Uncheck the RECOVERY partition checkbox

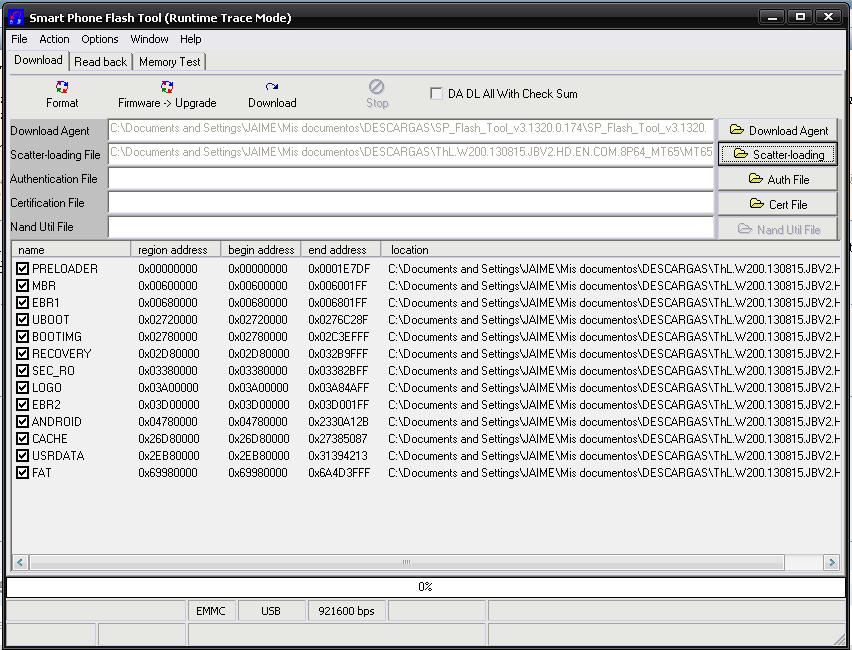coord(22,353)
